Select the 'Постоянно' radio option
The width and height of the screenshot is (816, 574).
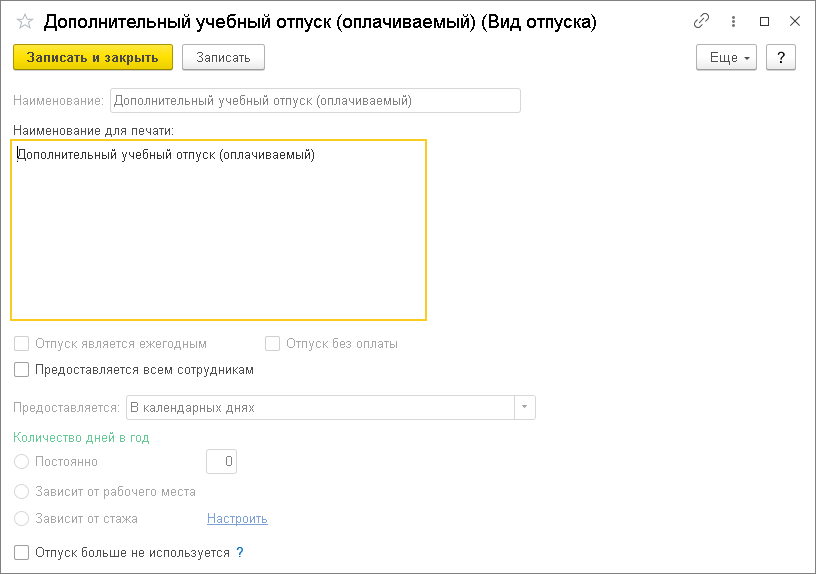(22, 462)
